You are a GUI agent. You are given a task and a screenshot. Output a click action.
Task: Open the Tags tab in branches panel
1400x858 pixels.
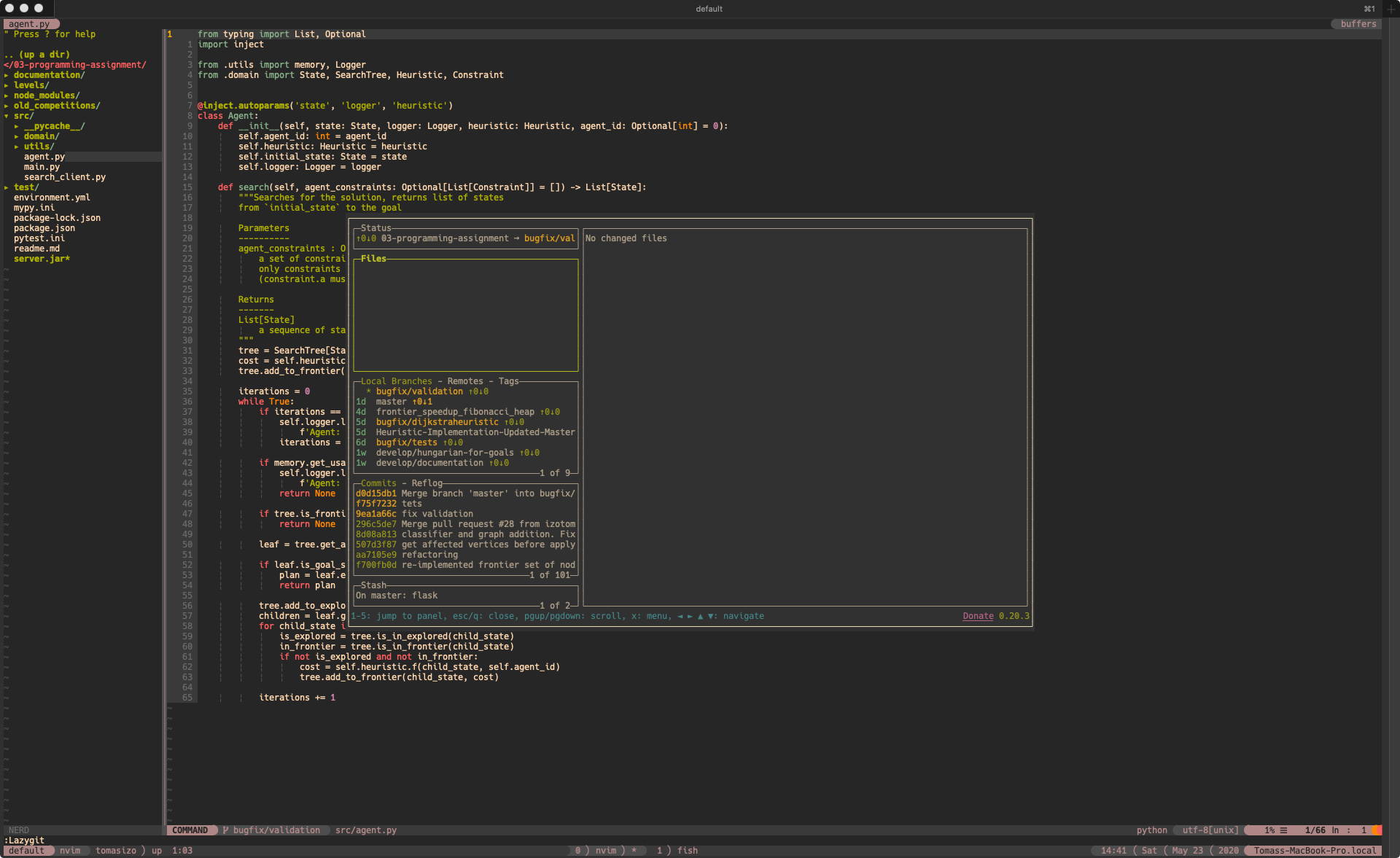click(x=508, y=381)
